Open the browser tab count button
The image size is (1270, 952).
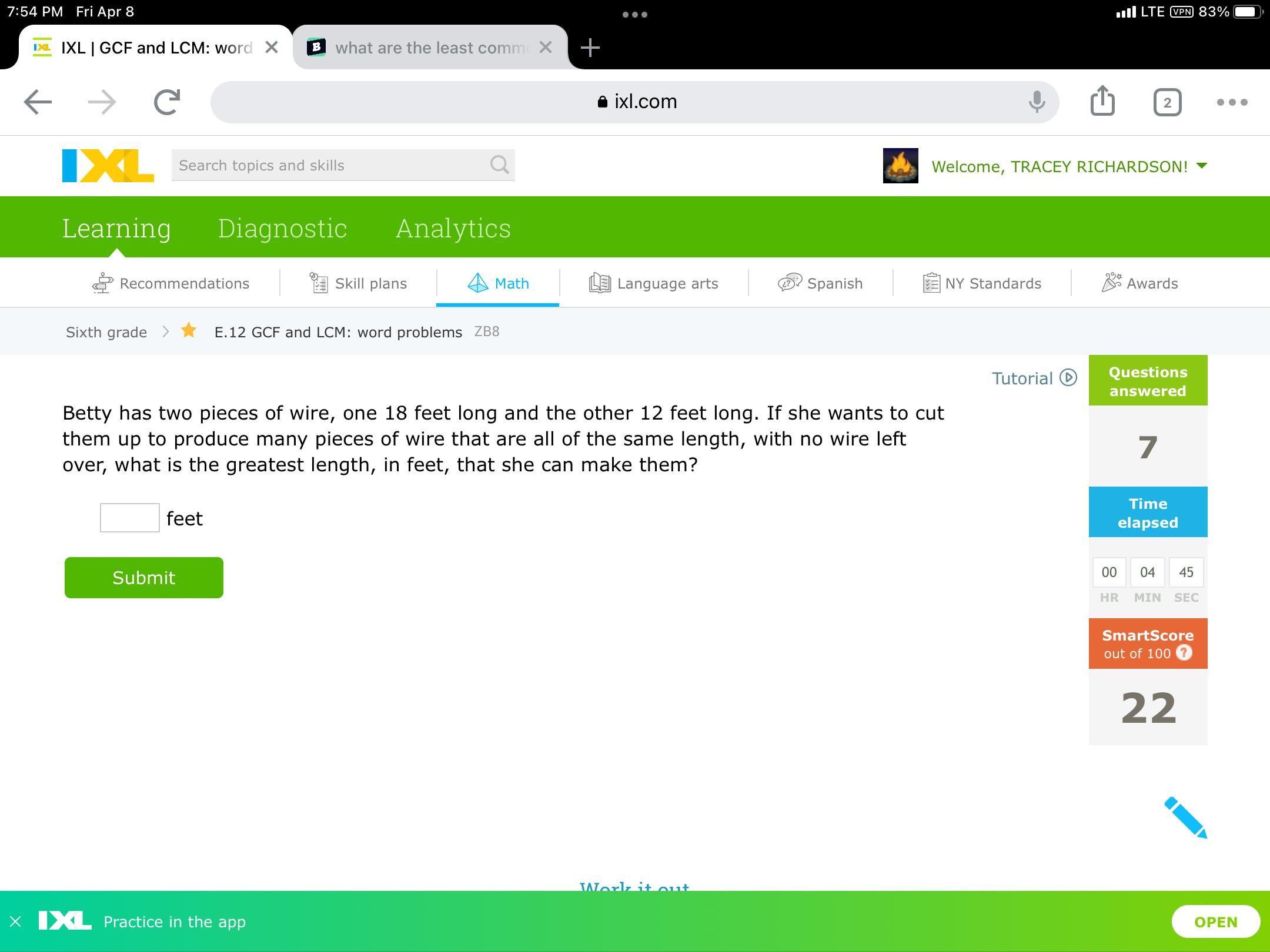pos(1167,103)
